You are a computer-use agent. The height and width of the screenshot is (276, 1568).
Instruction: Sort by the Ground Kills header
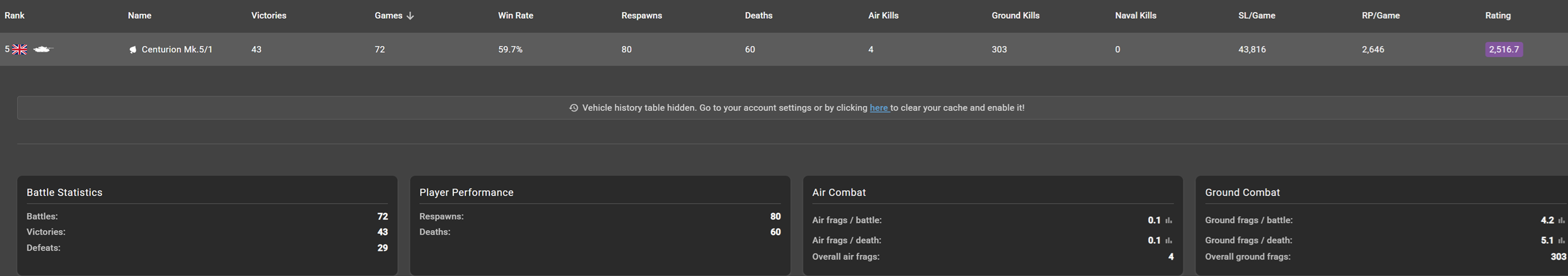coord(1015,16)
